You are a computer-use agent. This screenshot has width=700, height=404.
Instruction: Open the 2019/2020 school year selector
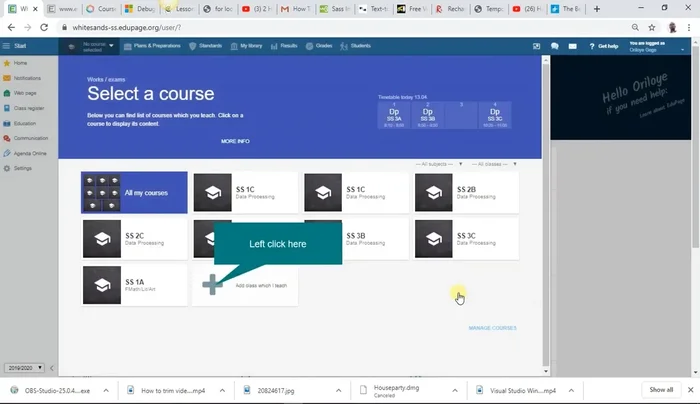point(23,368)
